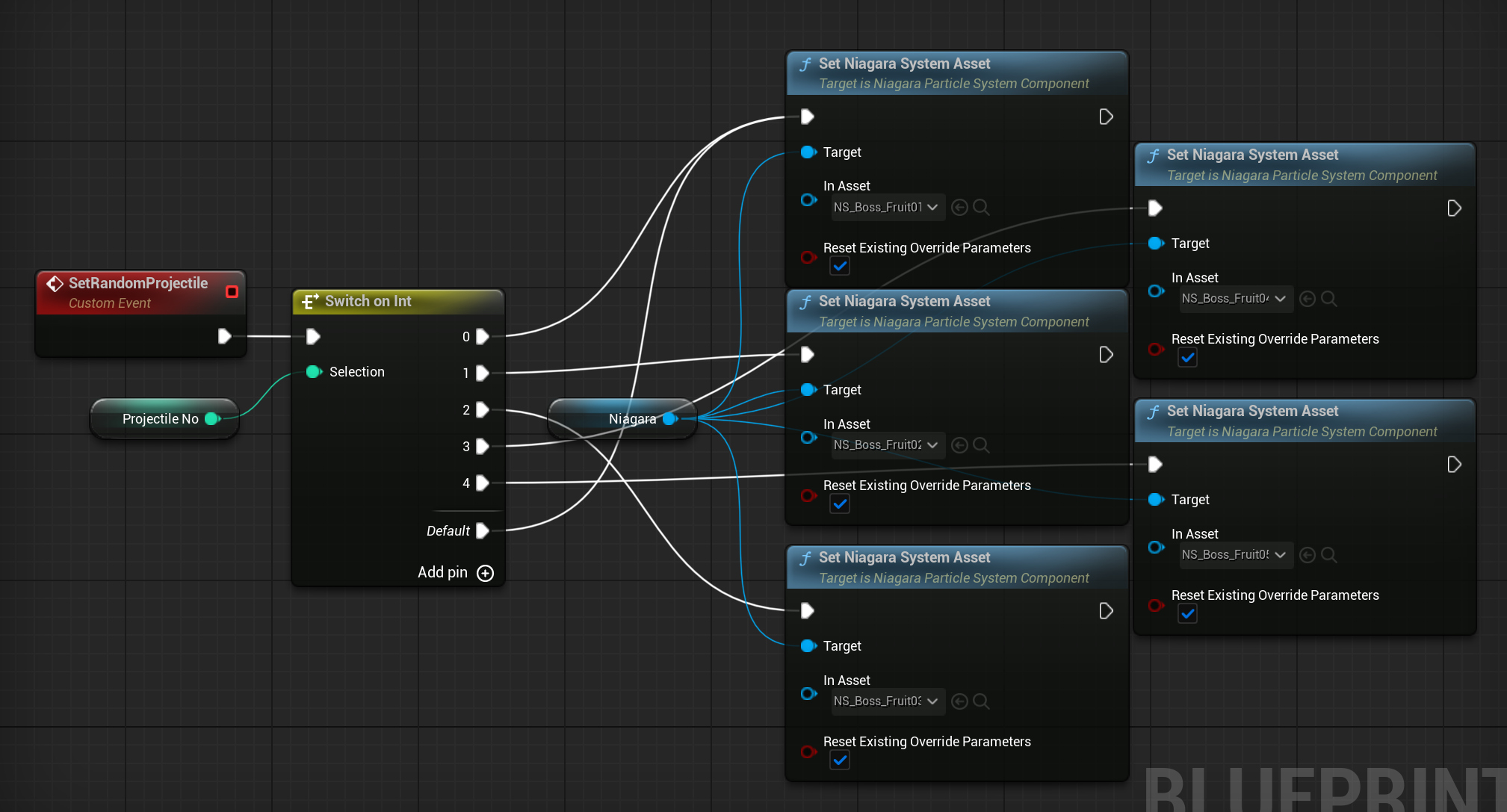Viewport: 1507px width, 812px height.
Task: Click Switch on Int output pin 0
Action: 483,337
